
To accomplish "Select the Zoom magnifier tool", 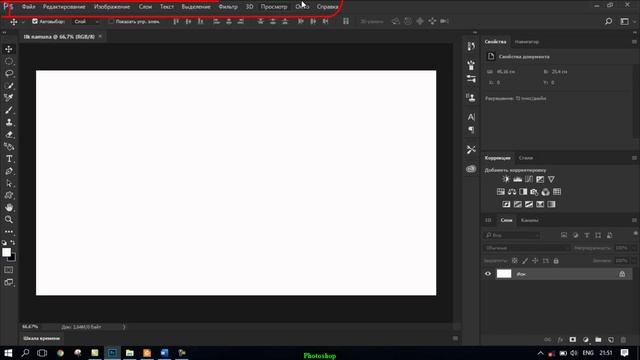I will click(9, 220).
